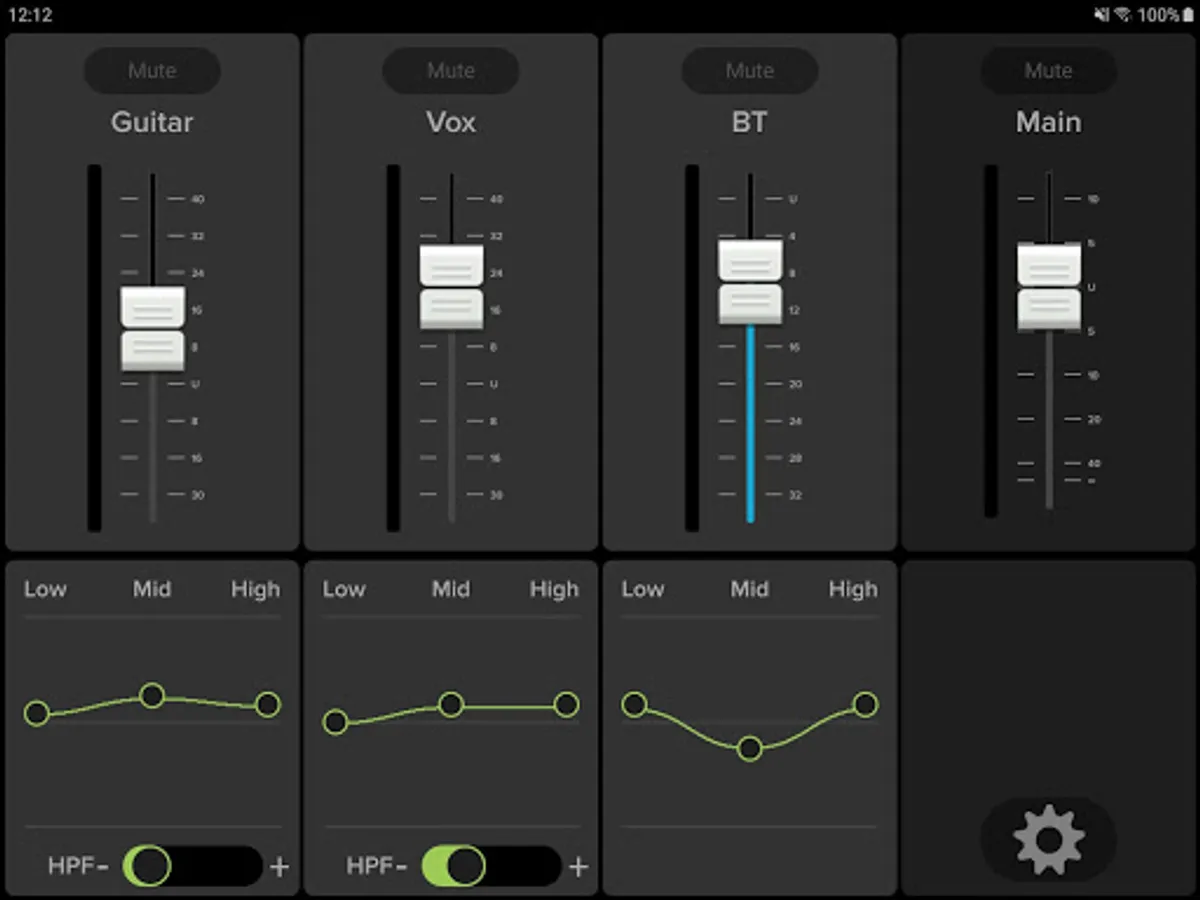Tap the Guitar level meter bar
Viewport: 1200px width, 900px height.
[94, 348]
